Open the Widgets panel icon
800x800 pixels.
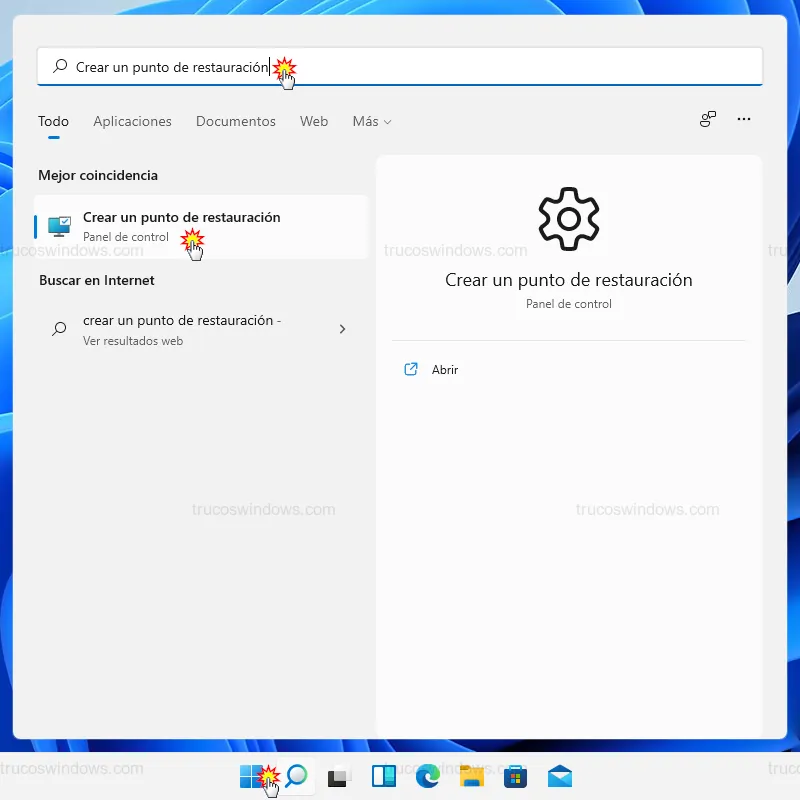[384, 776]
